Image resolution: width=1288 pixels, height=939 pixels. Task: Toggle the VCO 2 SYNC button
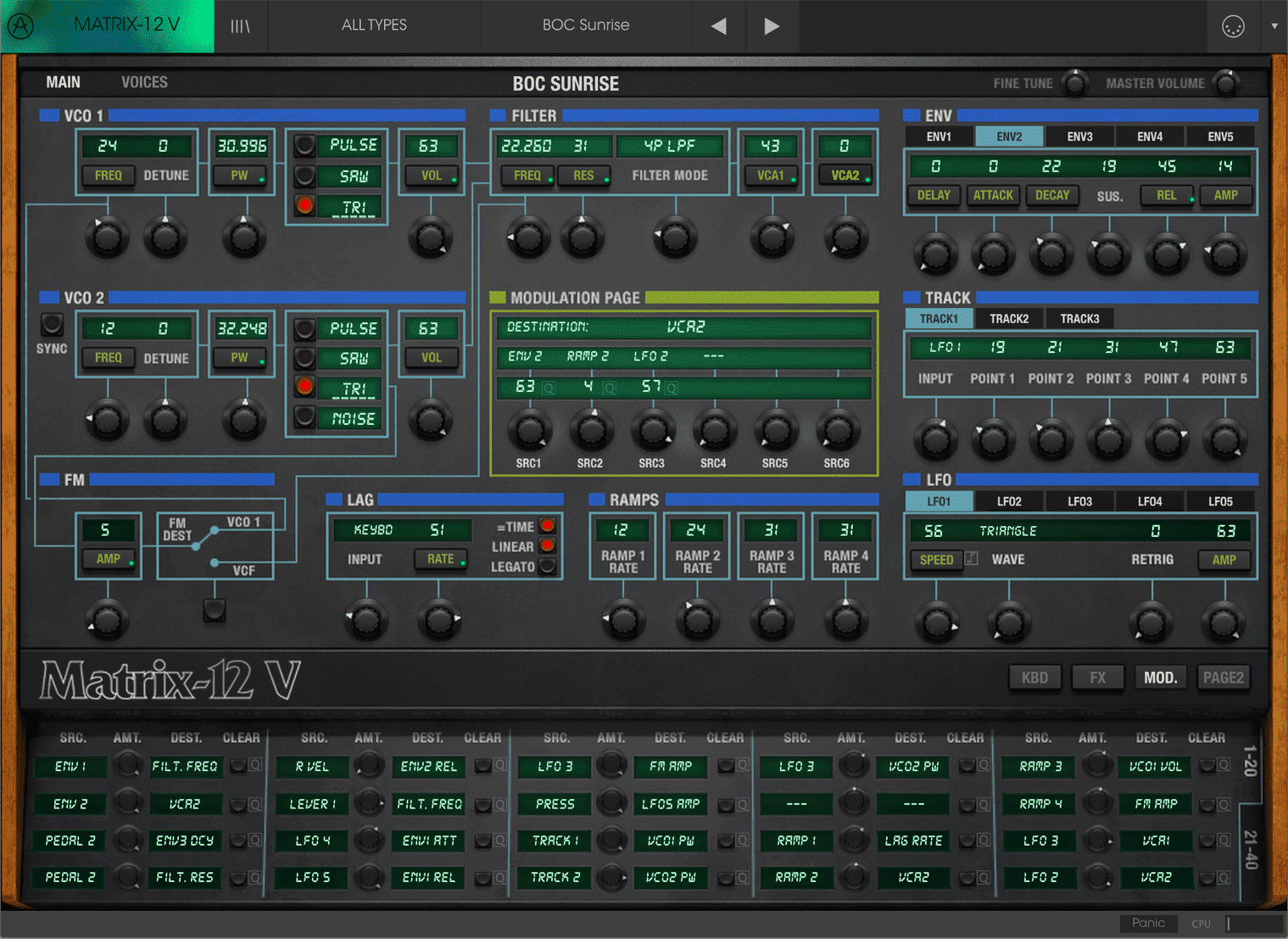[x=52, y=324]
